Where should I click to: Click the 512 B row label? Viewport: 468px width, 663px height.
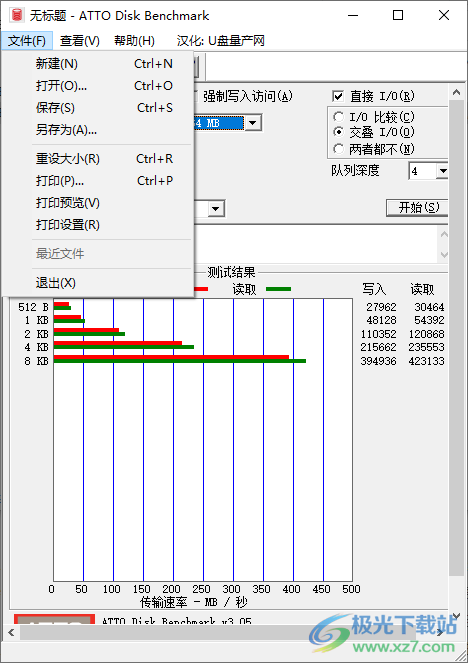coord(33,307)
